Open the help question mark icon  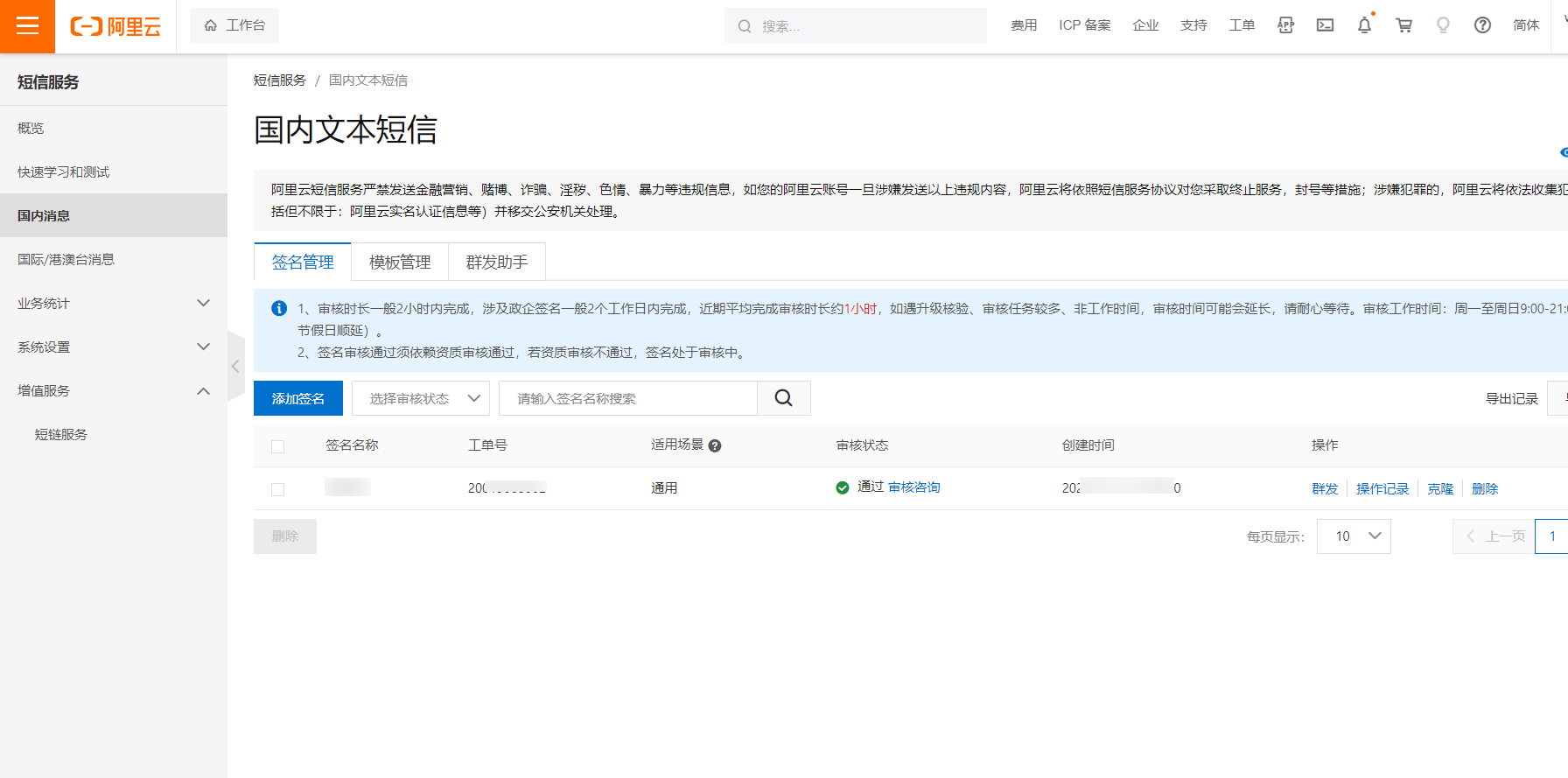tap(1482, 25)
